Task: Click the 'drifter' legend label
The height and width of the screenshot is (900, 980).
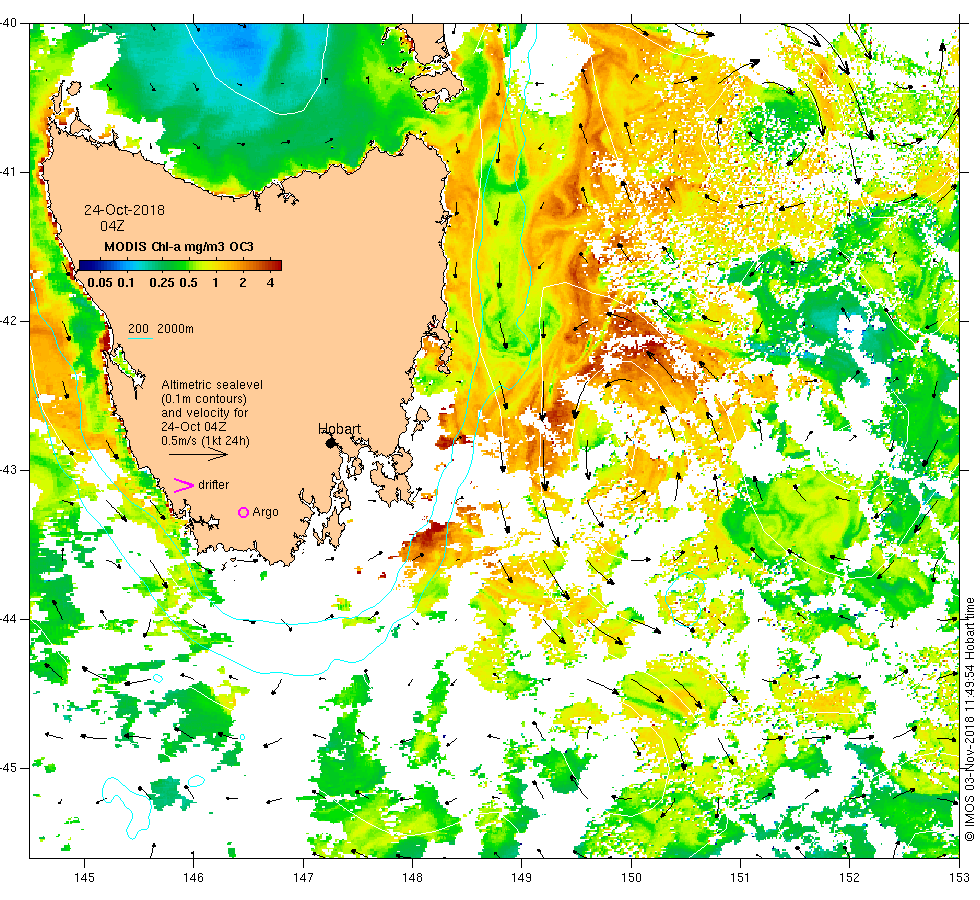Action: tap(214, 485)
